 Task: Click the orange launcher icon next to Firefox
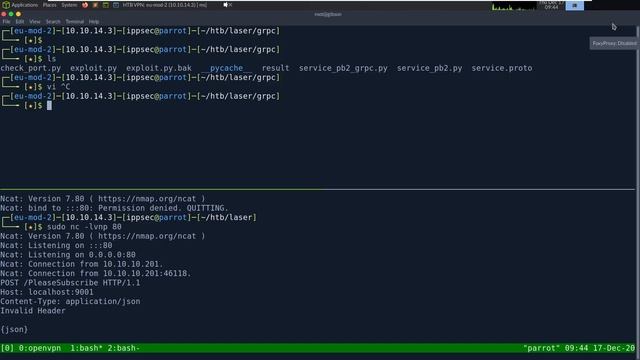[95, 5]
